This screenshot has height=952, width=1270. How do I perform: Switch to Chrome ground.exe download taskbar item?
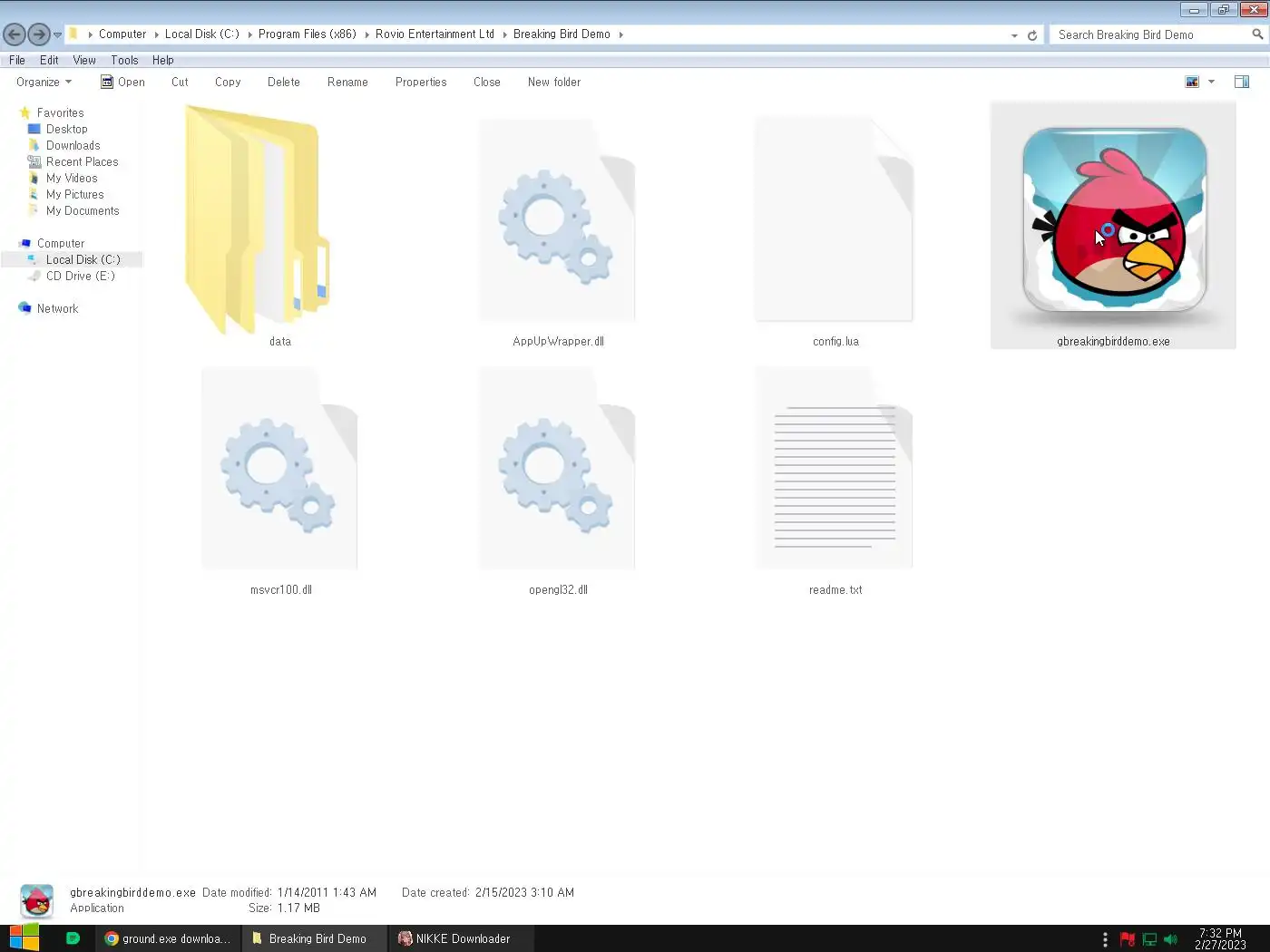[x=168, y=938]
